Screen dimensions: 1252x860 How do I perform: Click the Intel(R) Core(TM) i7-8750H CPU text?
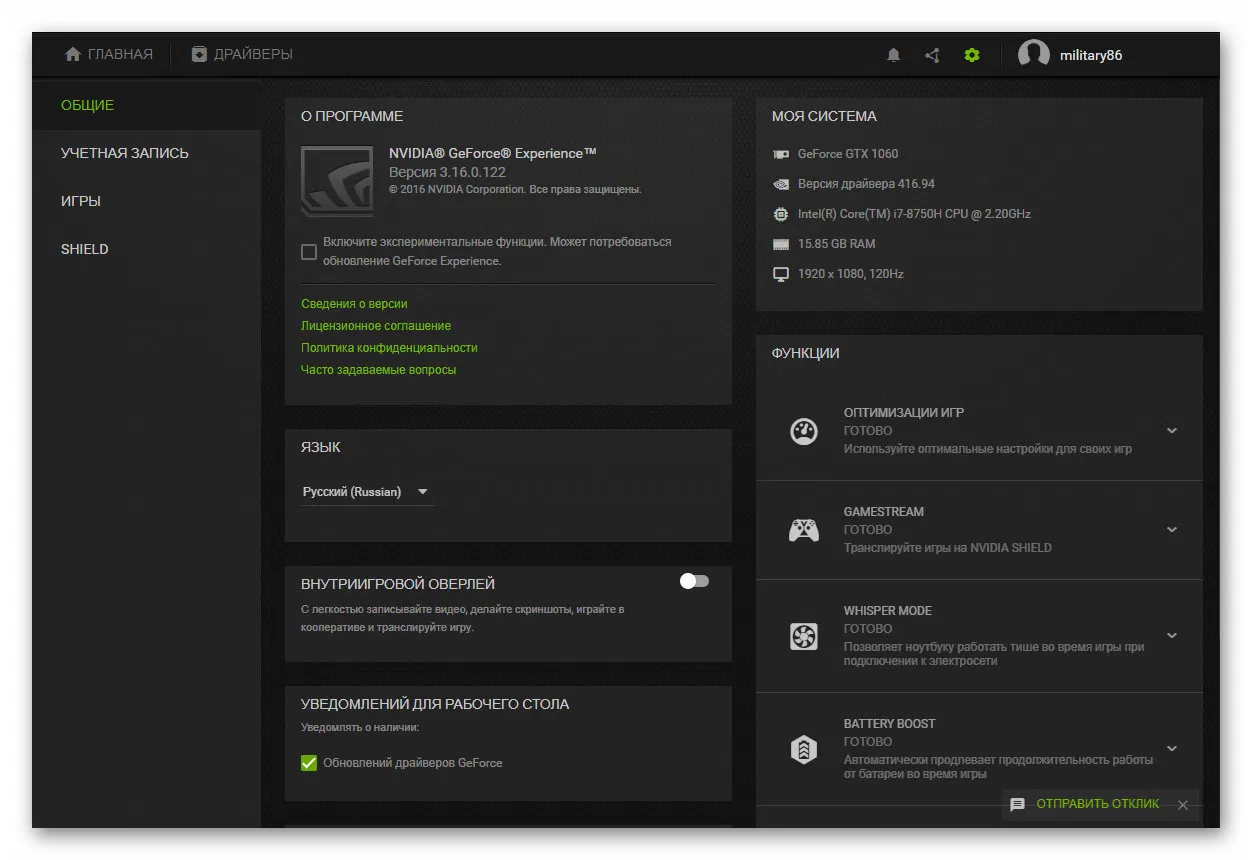(x=914, y=214)
